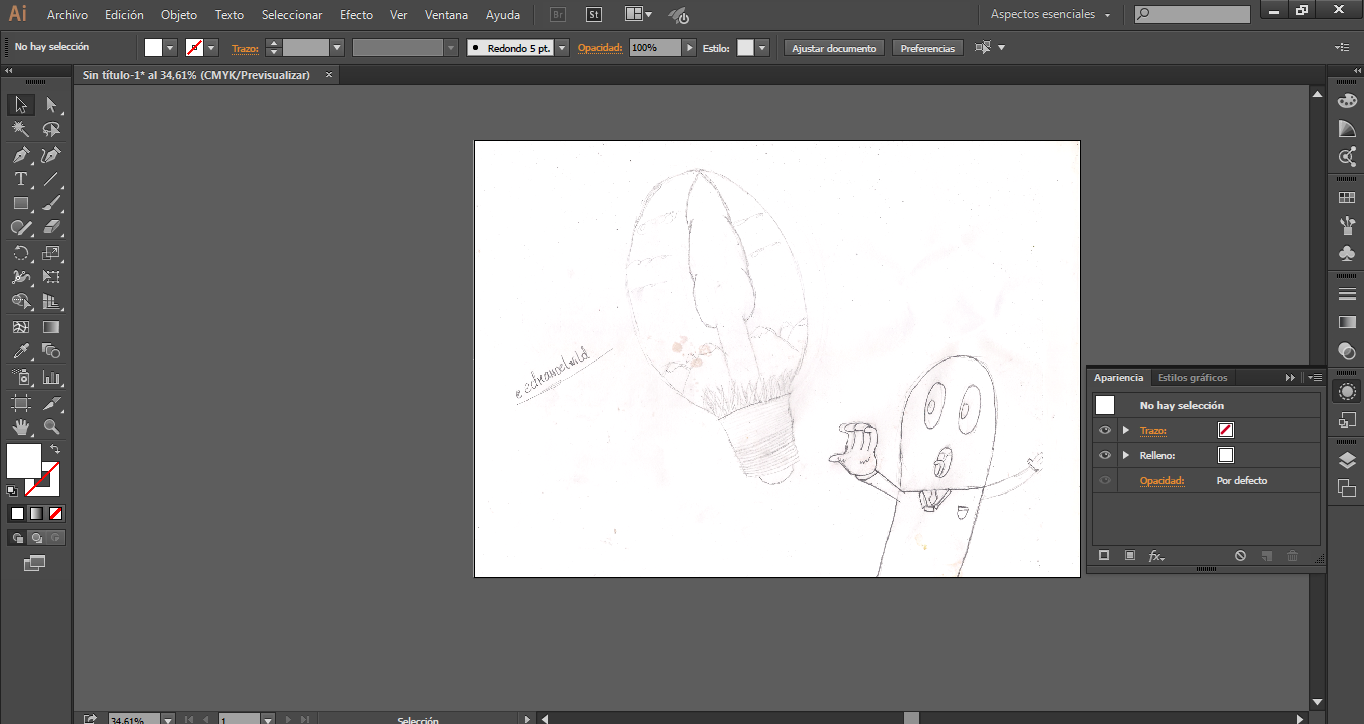Select the Hand tool
Viewport: 1364px width, 724px height.
pyautogui.click(x=20, y=427)
